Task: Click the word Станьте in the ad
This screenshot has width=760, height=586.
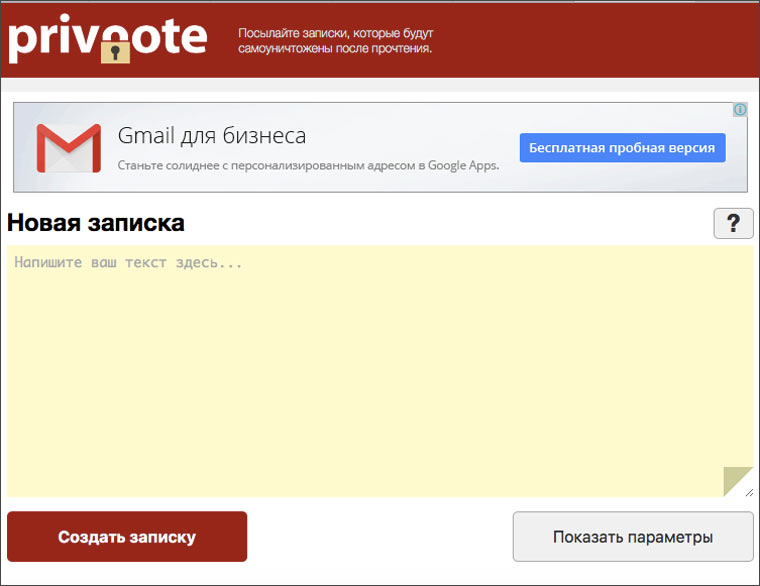Action: [x=141, y=166]
